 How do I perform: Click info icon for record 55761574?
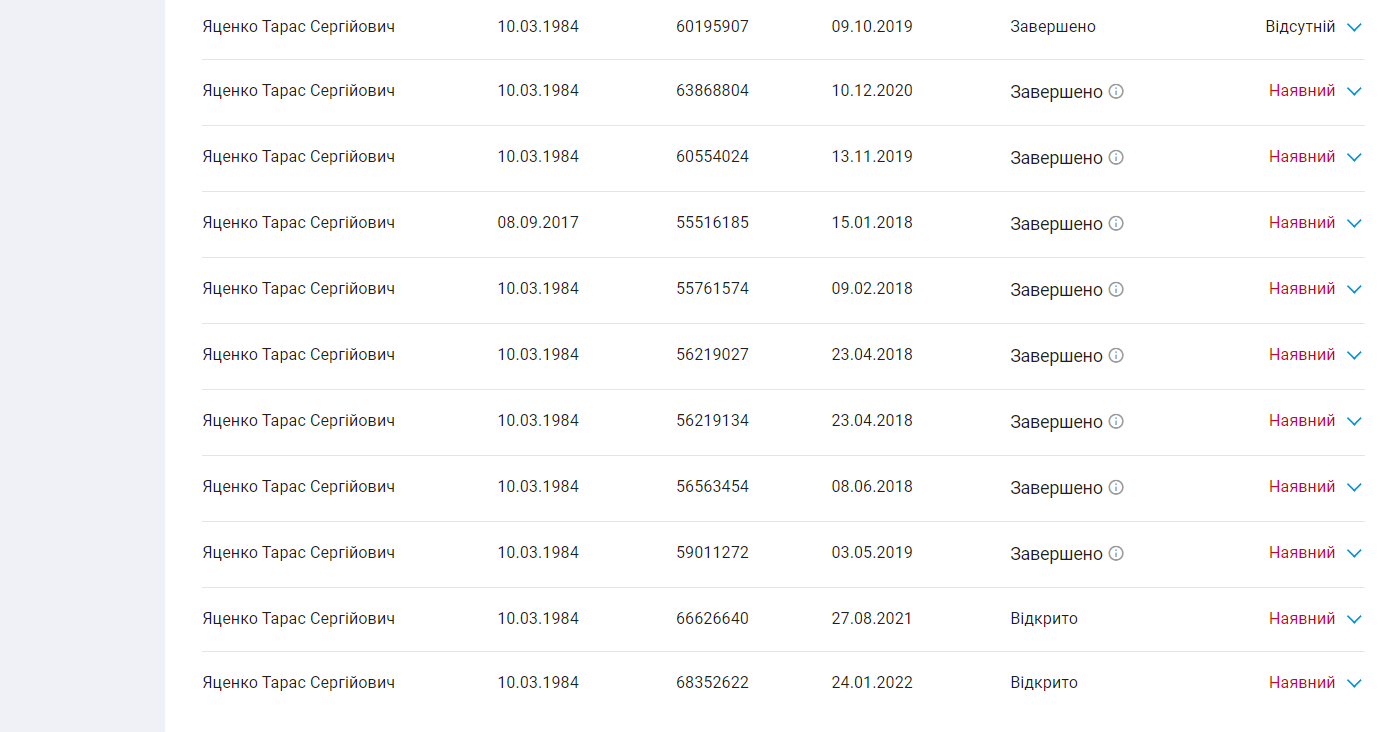1116,289
